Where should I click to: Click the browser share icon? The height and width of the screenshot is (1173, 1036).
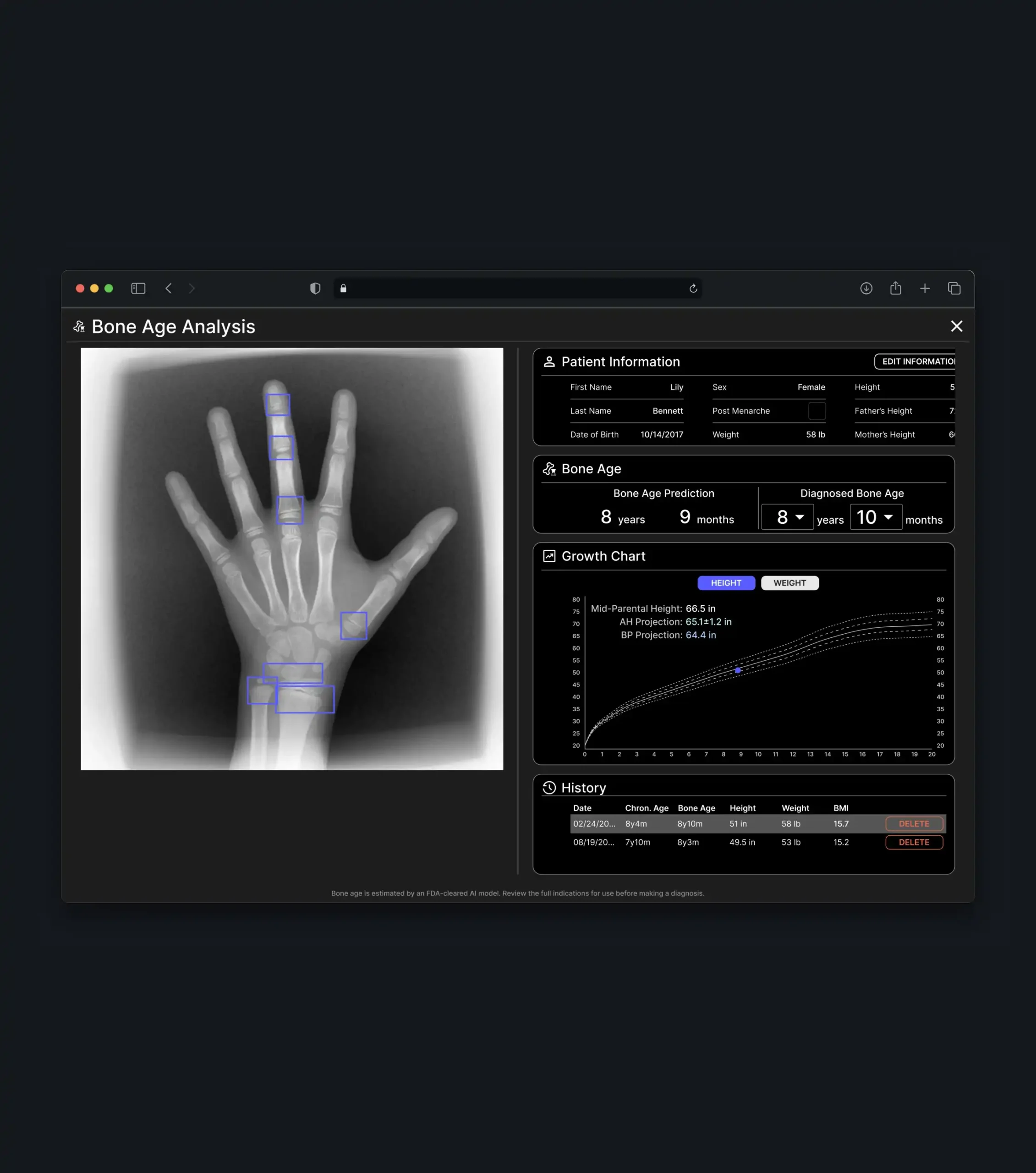[895, 288]
